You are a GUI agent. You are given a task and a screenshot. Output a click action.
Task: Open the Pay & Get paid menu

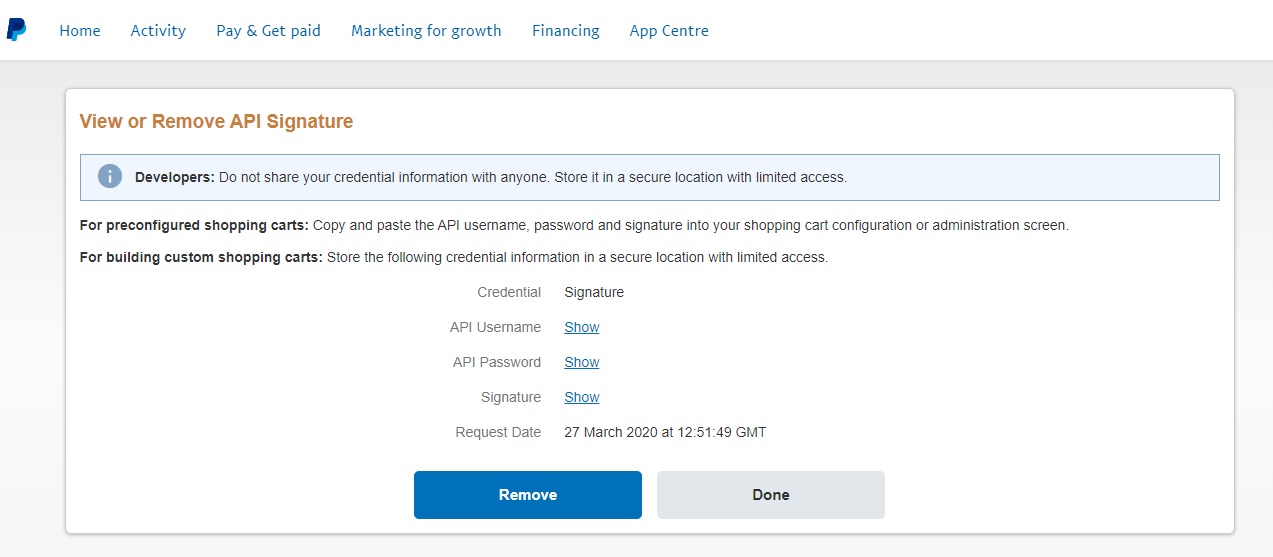pyautogui.click(x=268, y=31)
